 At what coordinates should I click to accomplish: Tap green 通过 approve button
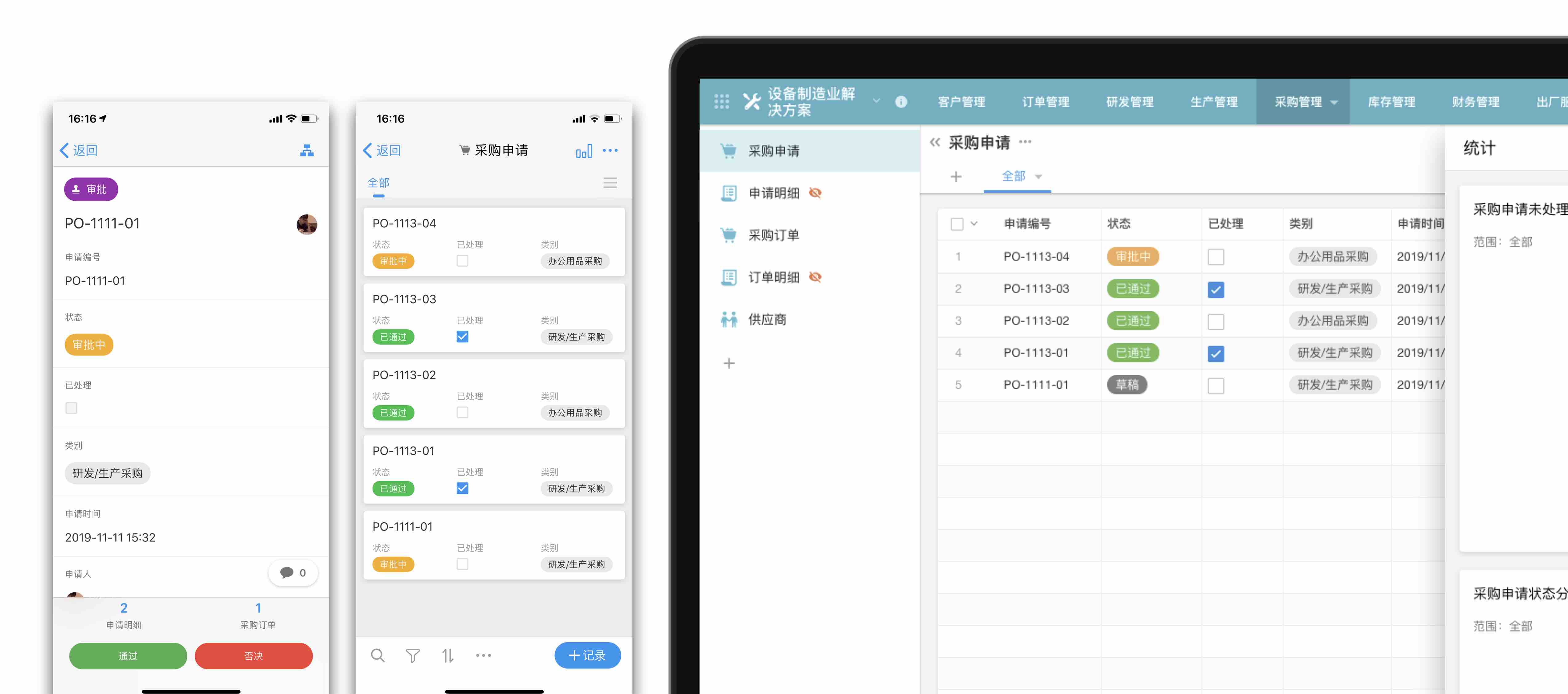pyautogui.click(x=128, y=656)
